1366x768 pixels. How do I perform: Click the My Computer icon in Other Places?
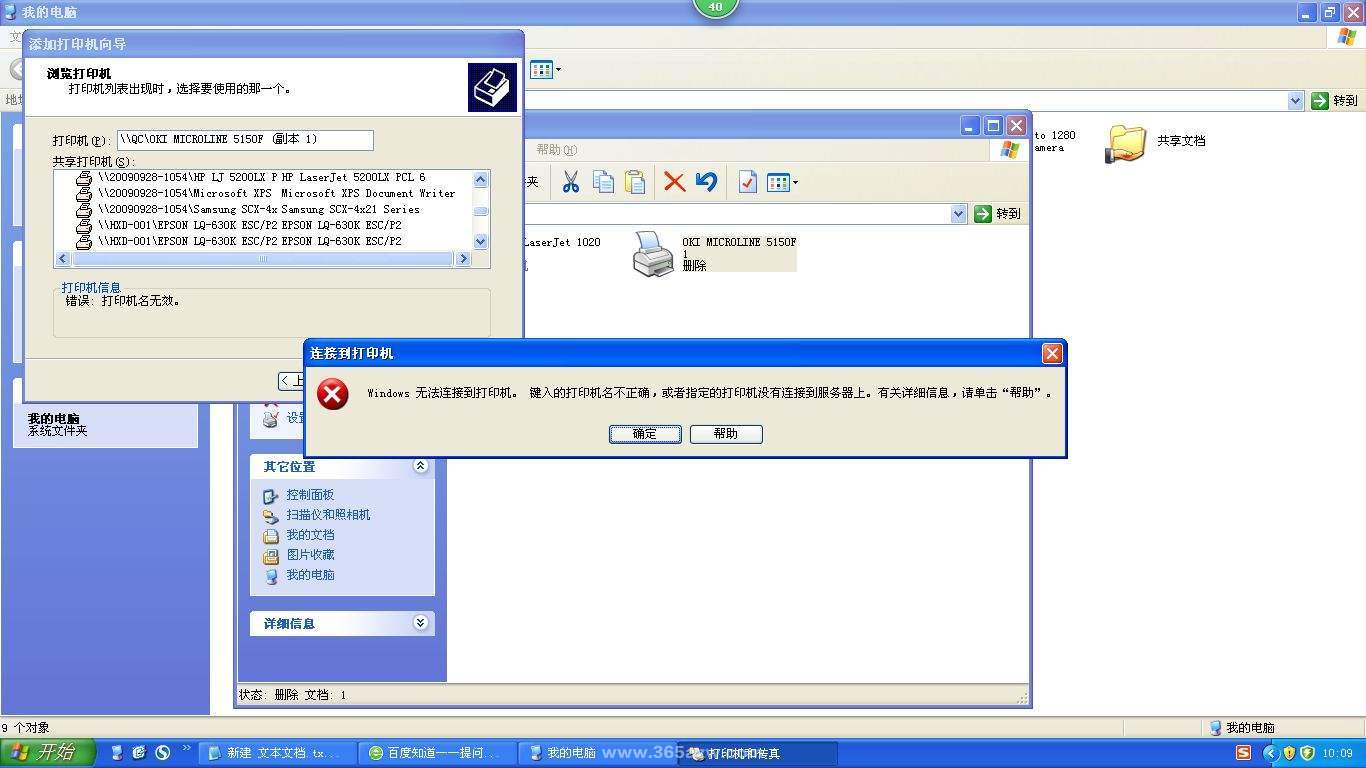point(271,576)
